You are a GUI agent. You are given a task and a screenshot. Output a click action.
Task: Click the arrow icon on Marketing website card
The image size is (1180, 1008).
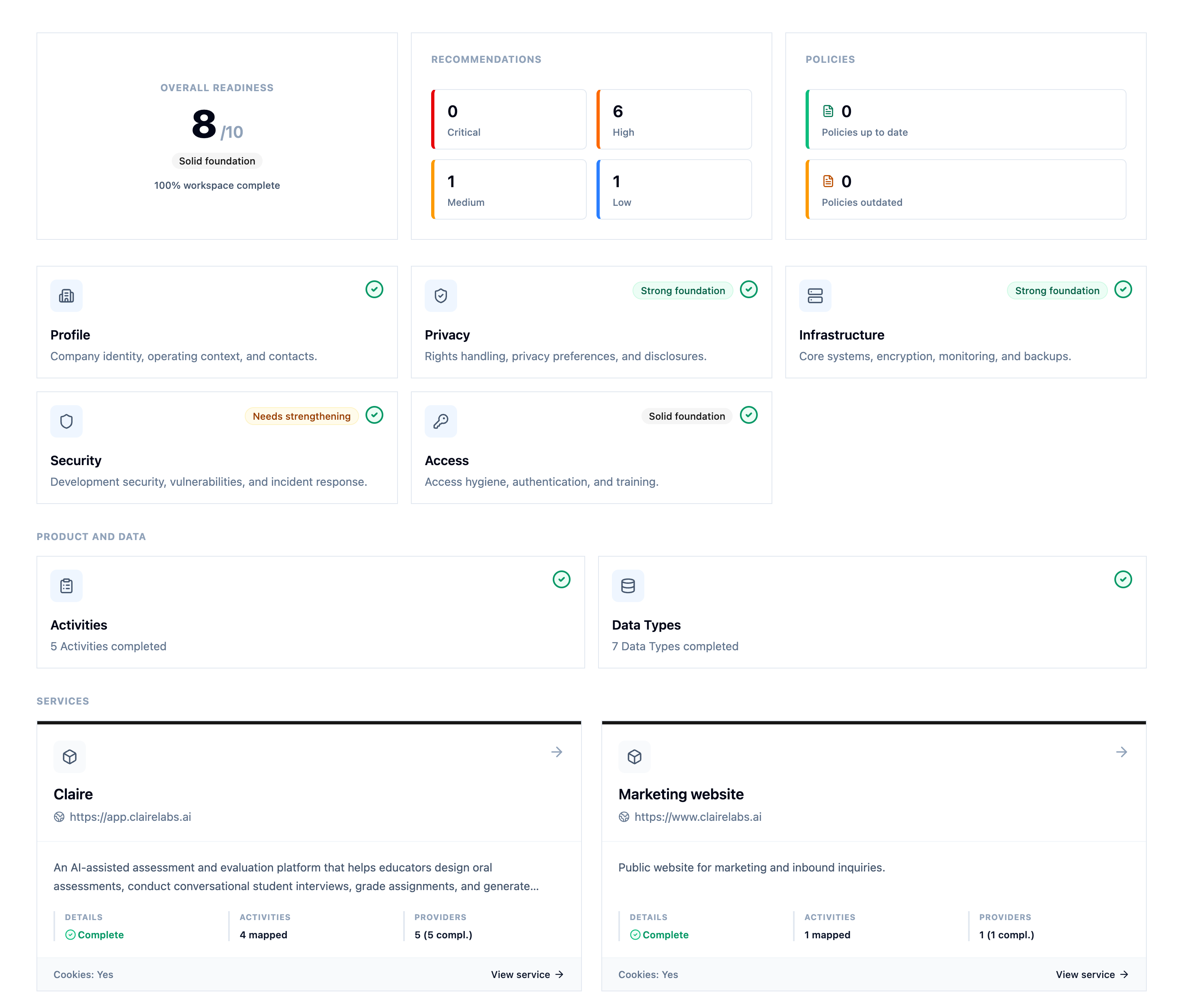pos(1122,752)
